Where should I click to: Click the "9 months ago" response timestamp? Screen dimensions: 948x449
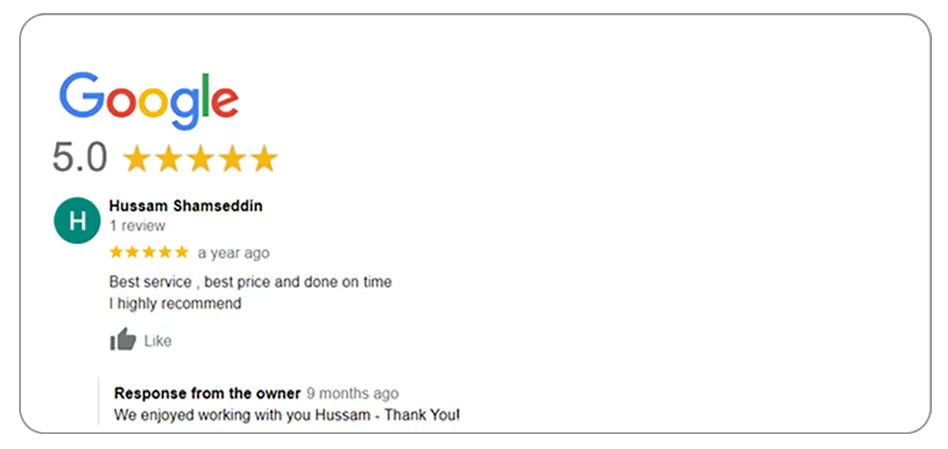tap(352, 394)
